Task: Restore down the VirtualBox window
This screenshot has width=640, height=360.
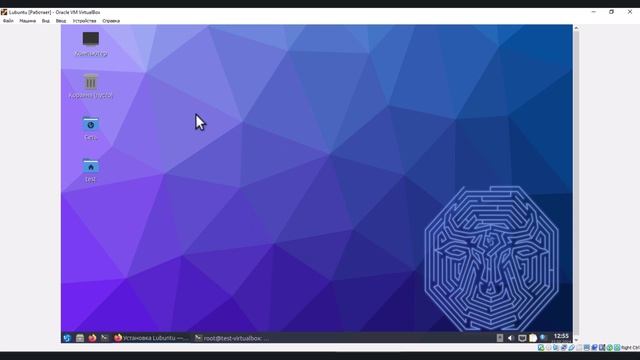Action: (611, 12)
